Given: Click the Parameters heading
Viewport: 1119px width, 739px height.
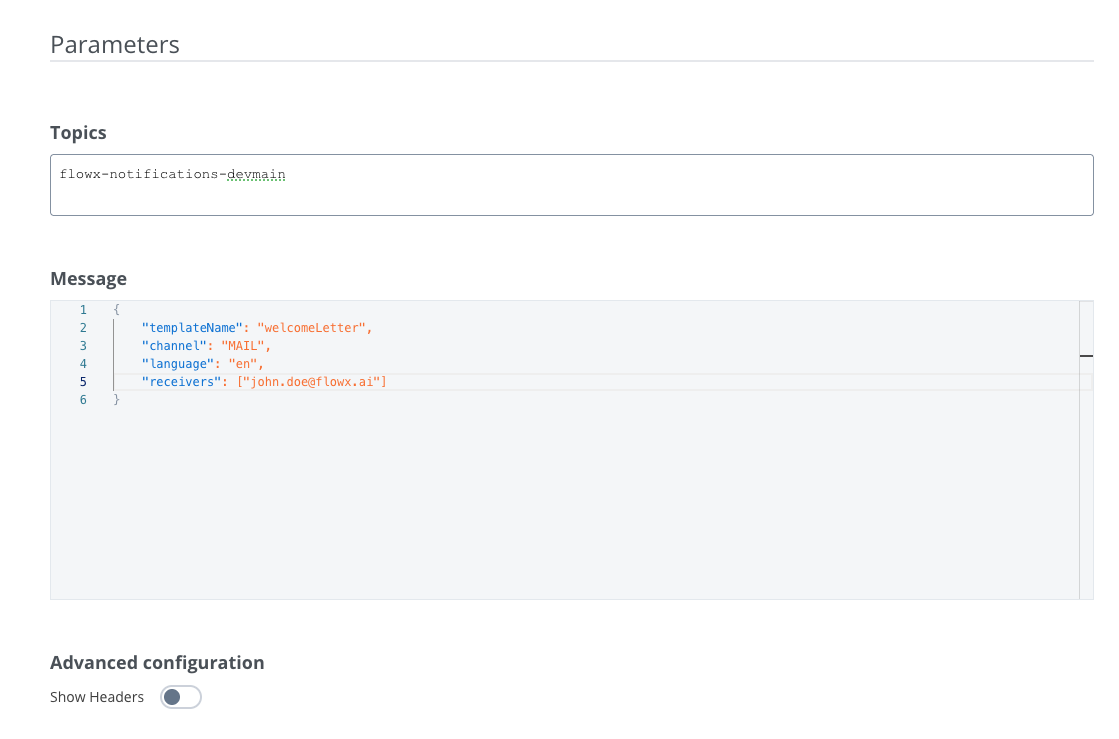Looking at the screenshot, I should click(x=115, y=44).
